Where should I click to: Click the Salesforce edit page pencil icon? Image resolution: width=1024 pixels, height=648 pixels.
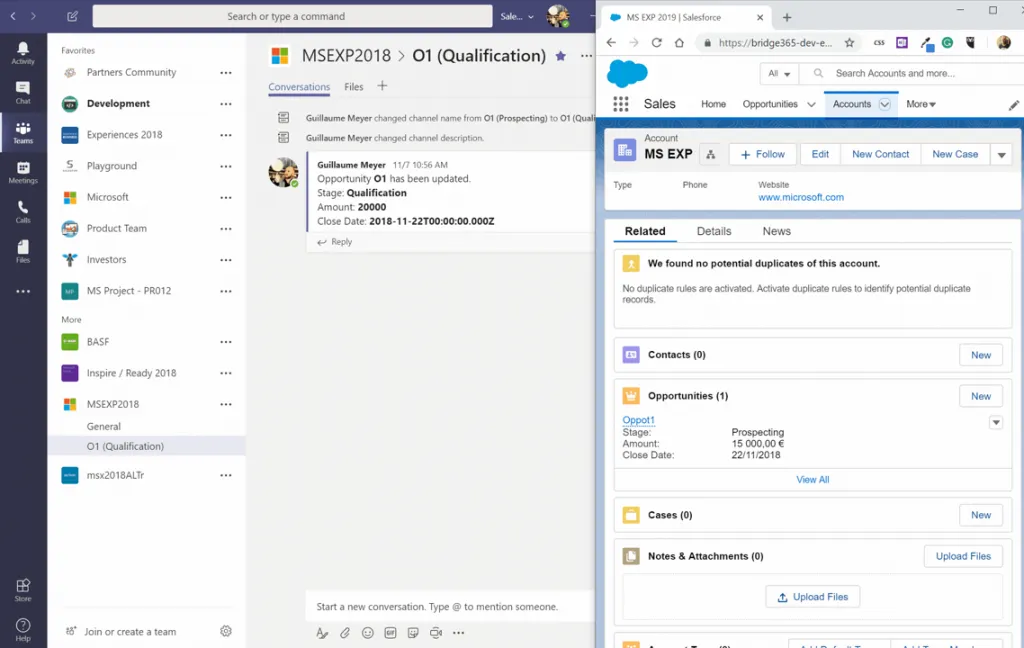[x=1014, y=105]
